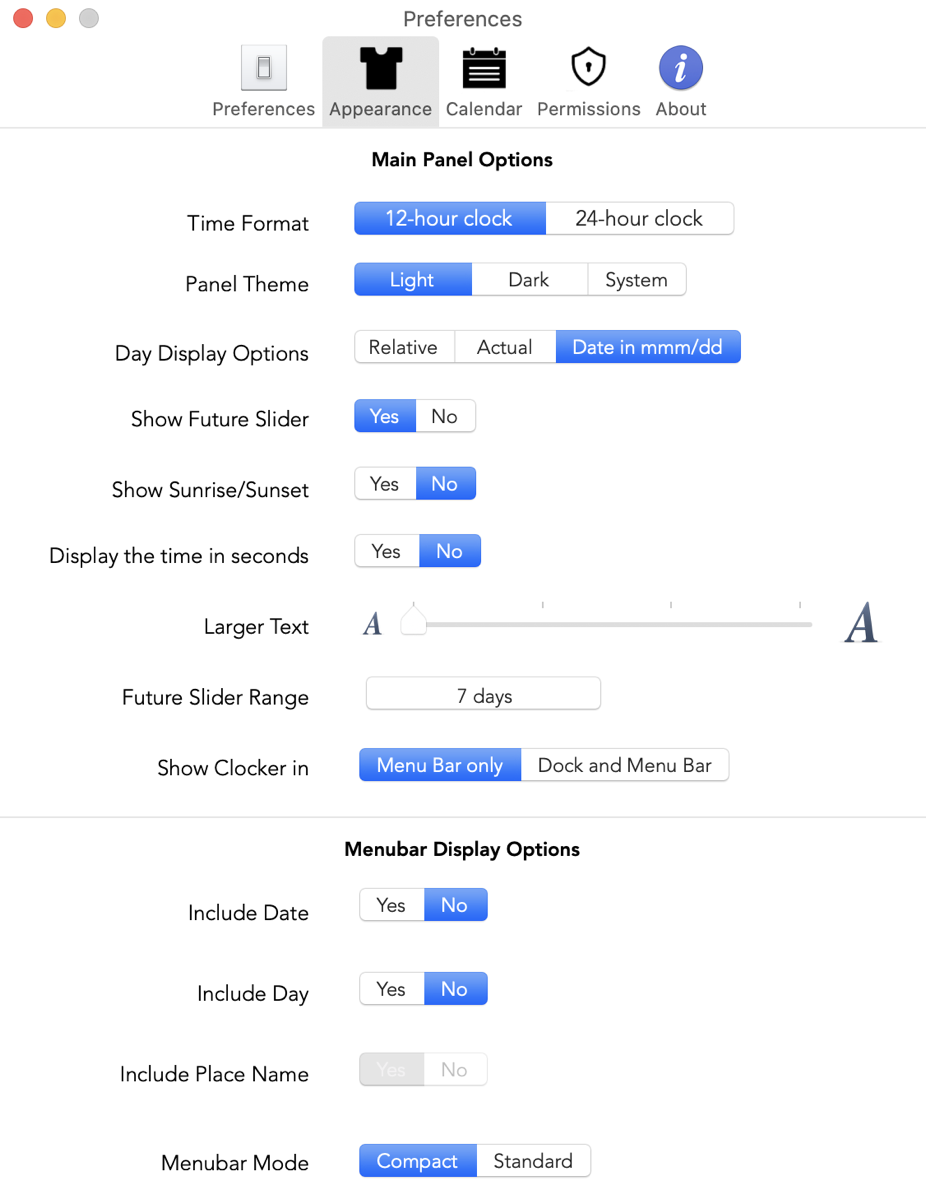Image resolution: width=926 pixels, height=1200 pixels.
Task: Open the Future Slider Range dropdown
Action: (483, 695)
